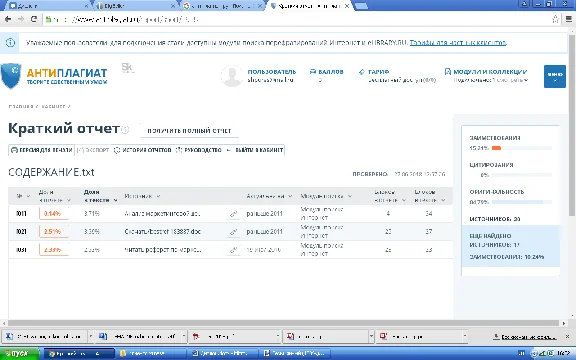Viewport: 576px width, 360px height.
Task: Click the Экспорт button
Action: [93, 150]
